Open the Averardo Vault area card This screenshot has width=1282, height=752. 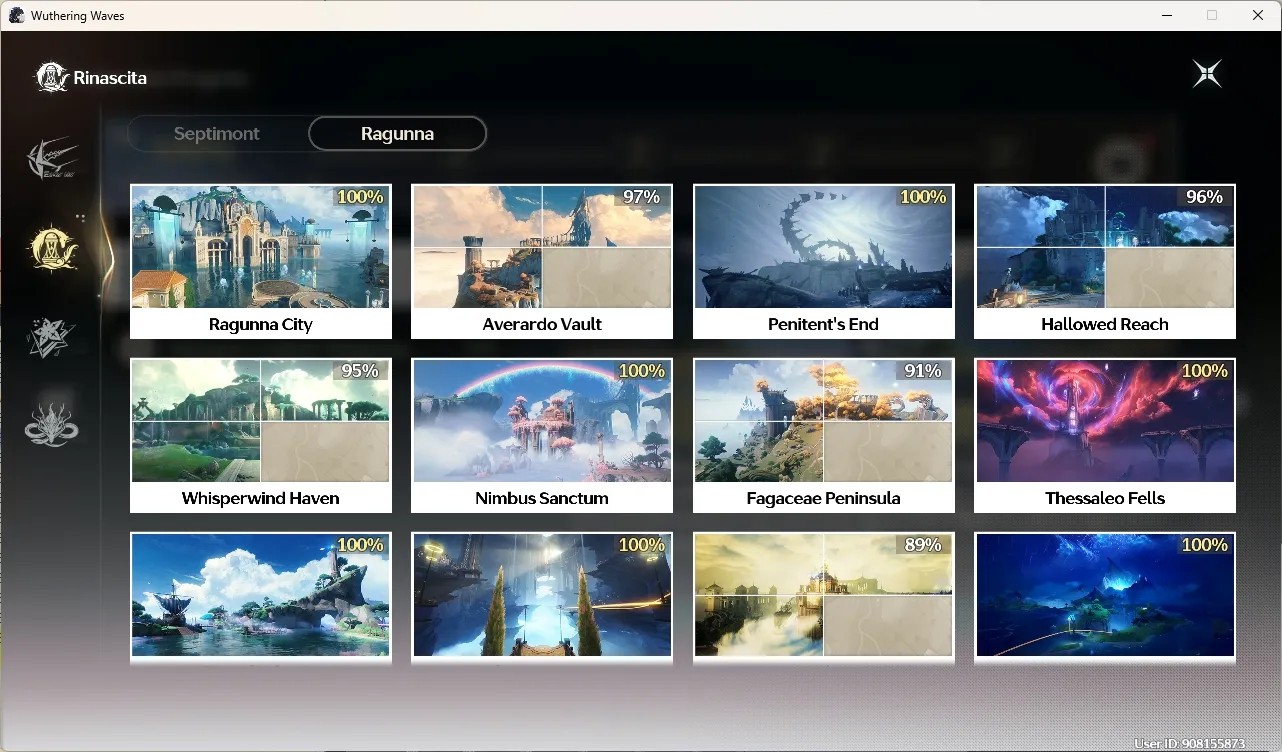[542, 261]
